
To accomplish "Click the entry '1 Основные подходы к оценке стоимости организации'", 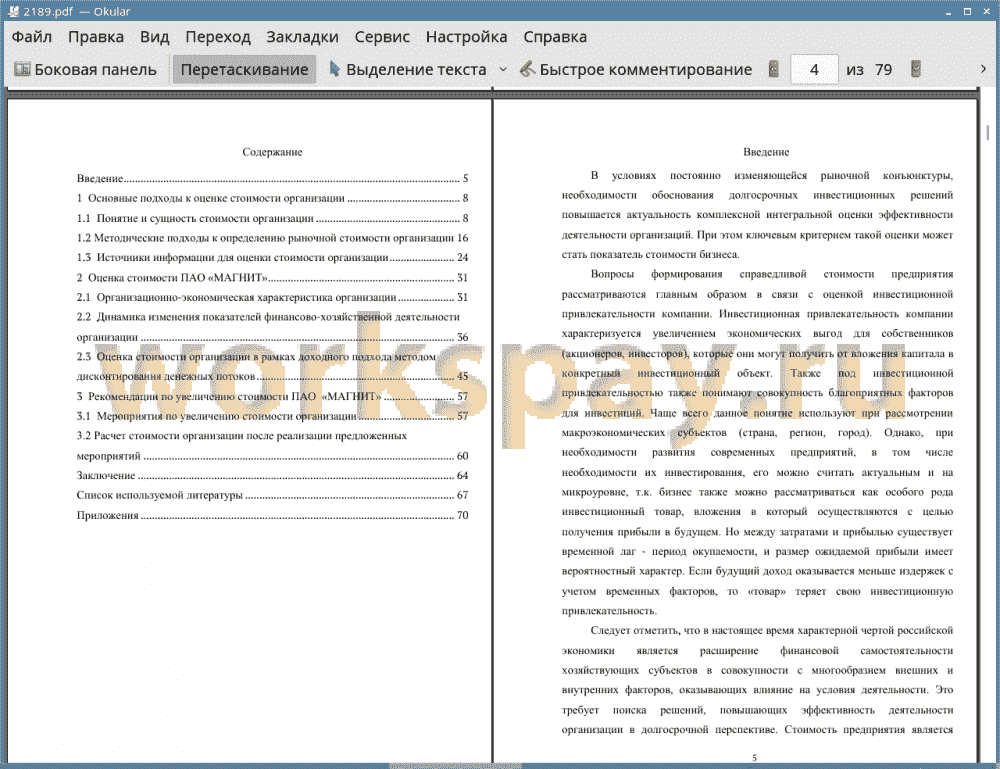I will click(x=272, y=198).
